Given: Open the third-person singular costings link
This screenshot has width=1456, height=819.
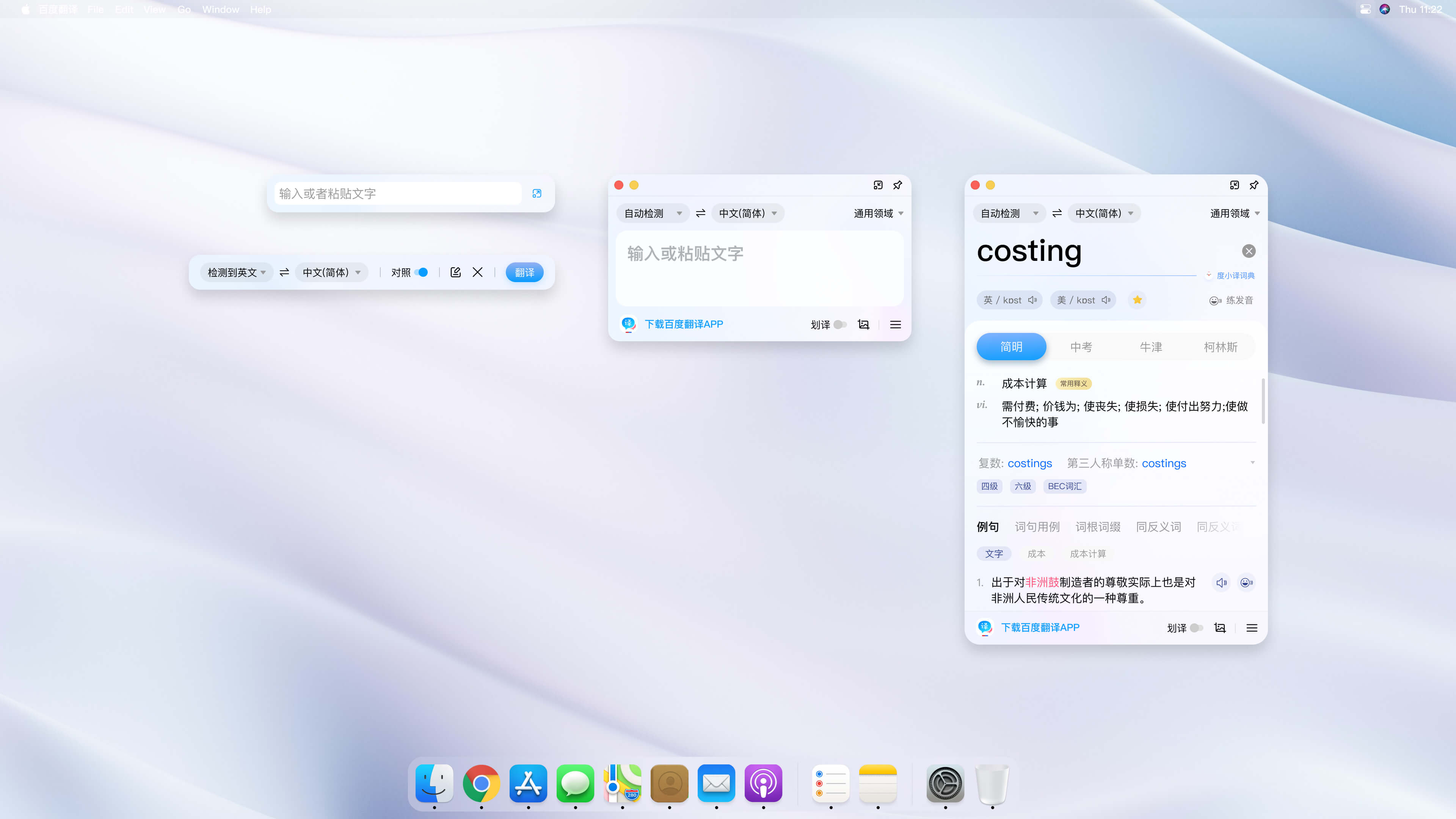Looking at the screenshot, I should click(1164, 463).
